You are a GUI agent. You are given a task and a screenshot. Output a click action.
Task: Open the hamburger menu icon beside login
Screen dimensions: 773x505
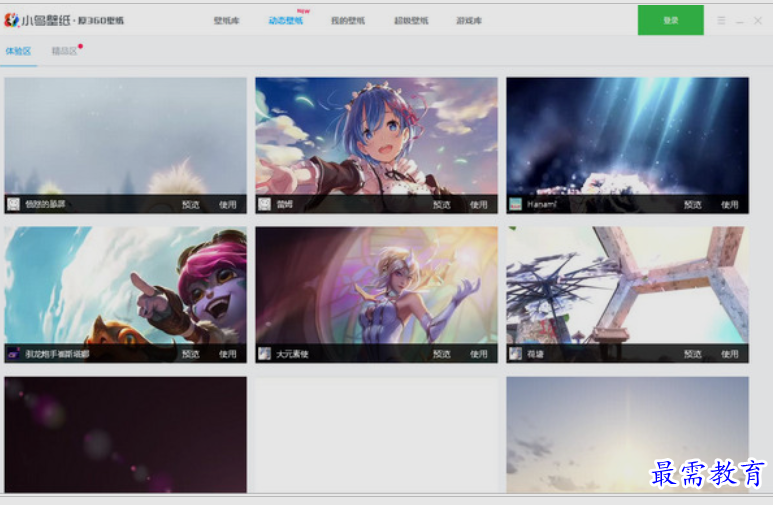[x=721, y=20]
